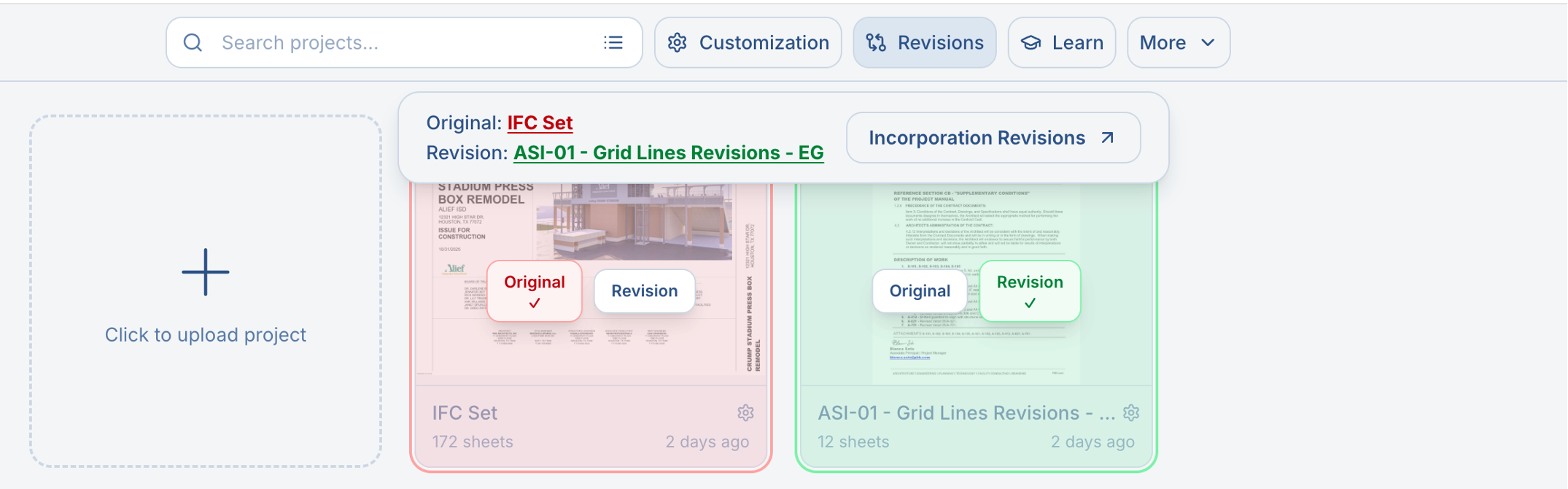Mark the ASI-01 card as Original
Image resolution: width=1568 pixels, height=489 pixels.
point(920,291)
